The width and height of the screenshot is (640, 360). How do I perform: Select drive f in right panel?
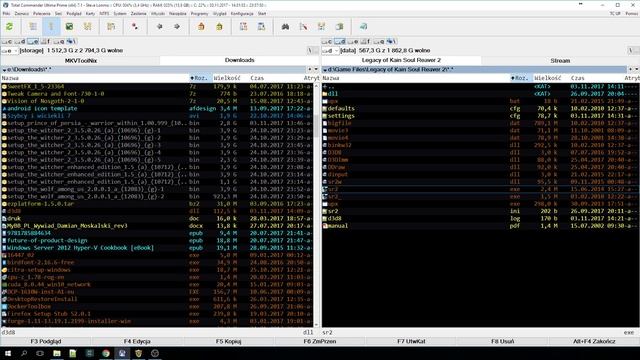(365, 41)
